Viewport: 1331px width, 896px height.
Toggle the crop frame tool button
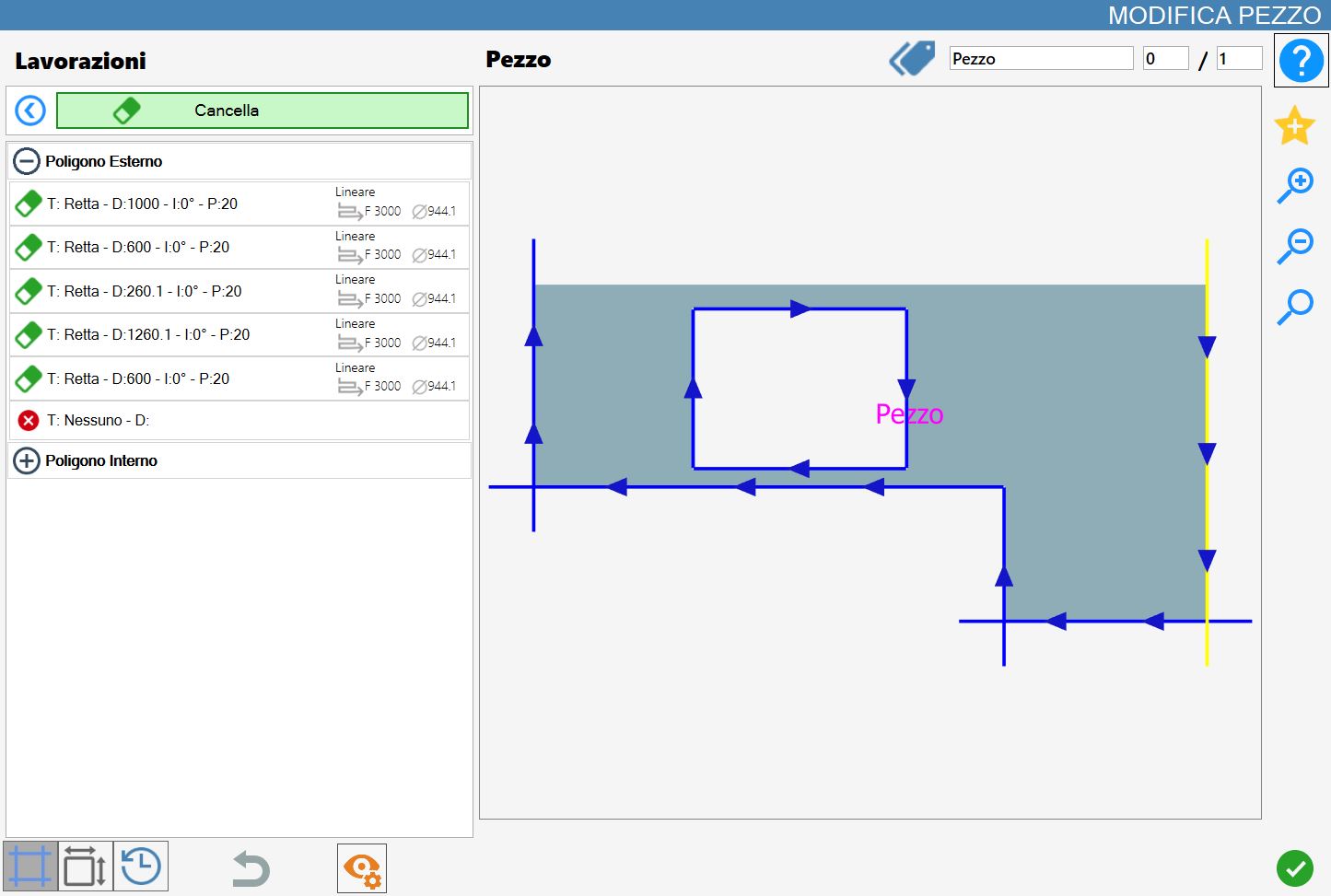[30, 867]
